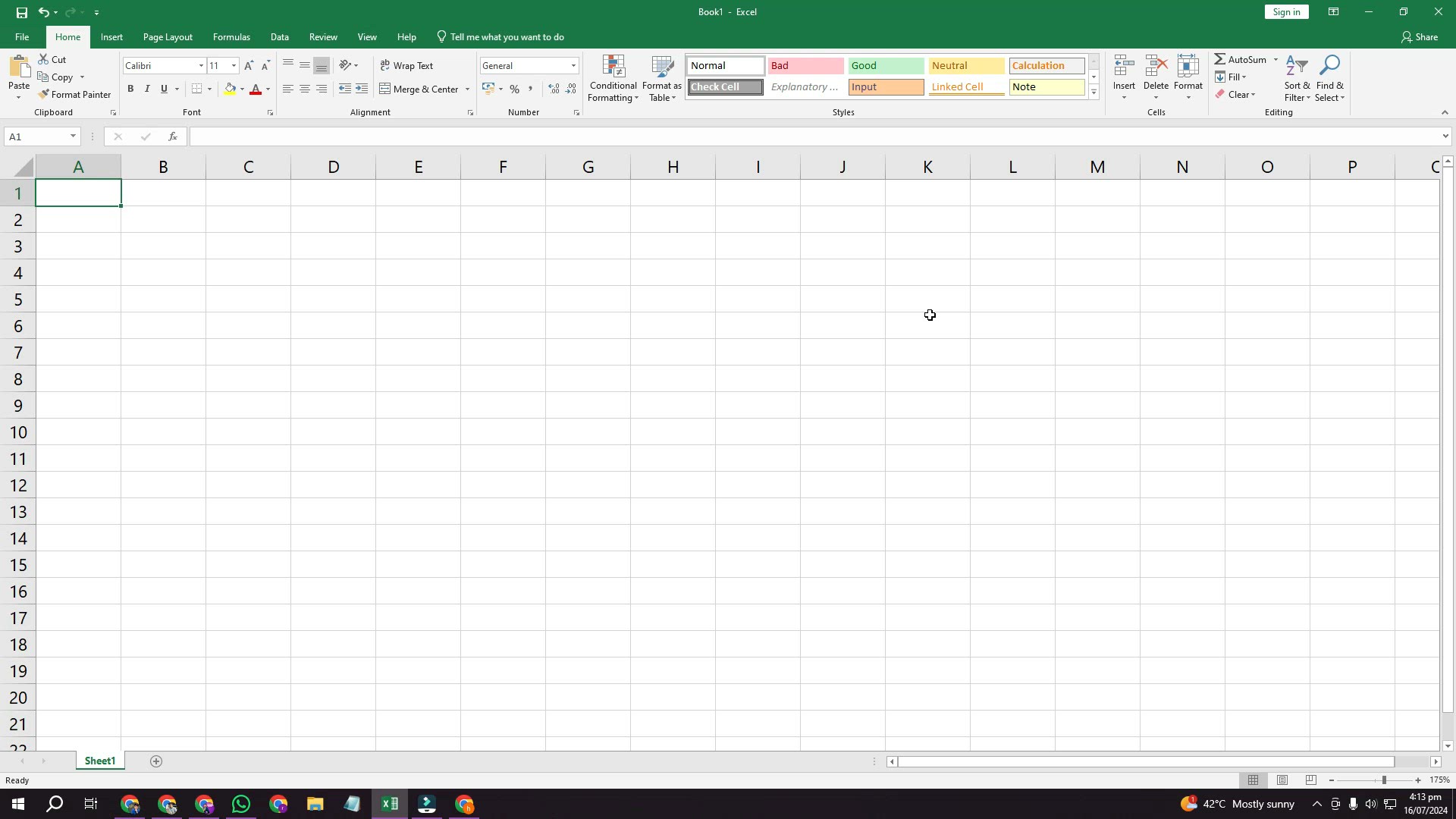
Task: Toggle Bold formatting
Action: click(x=130, y=89)
